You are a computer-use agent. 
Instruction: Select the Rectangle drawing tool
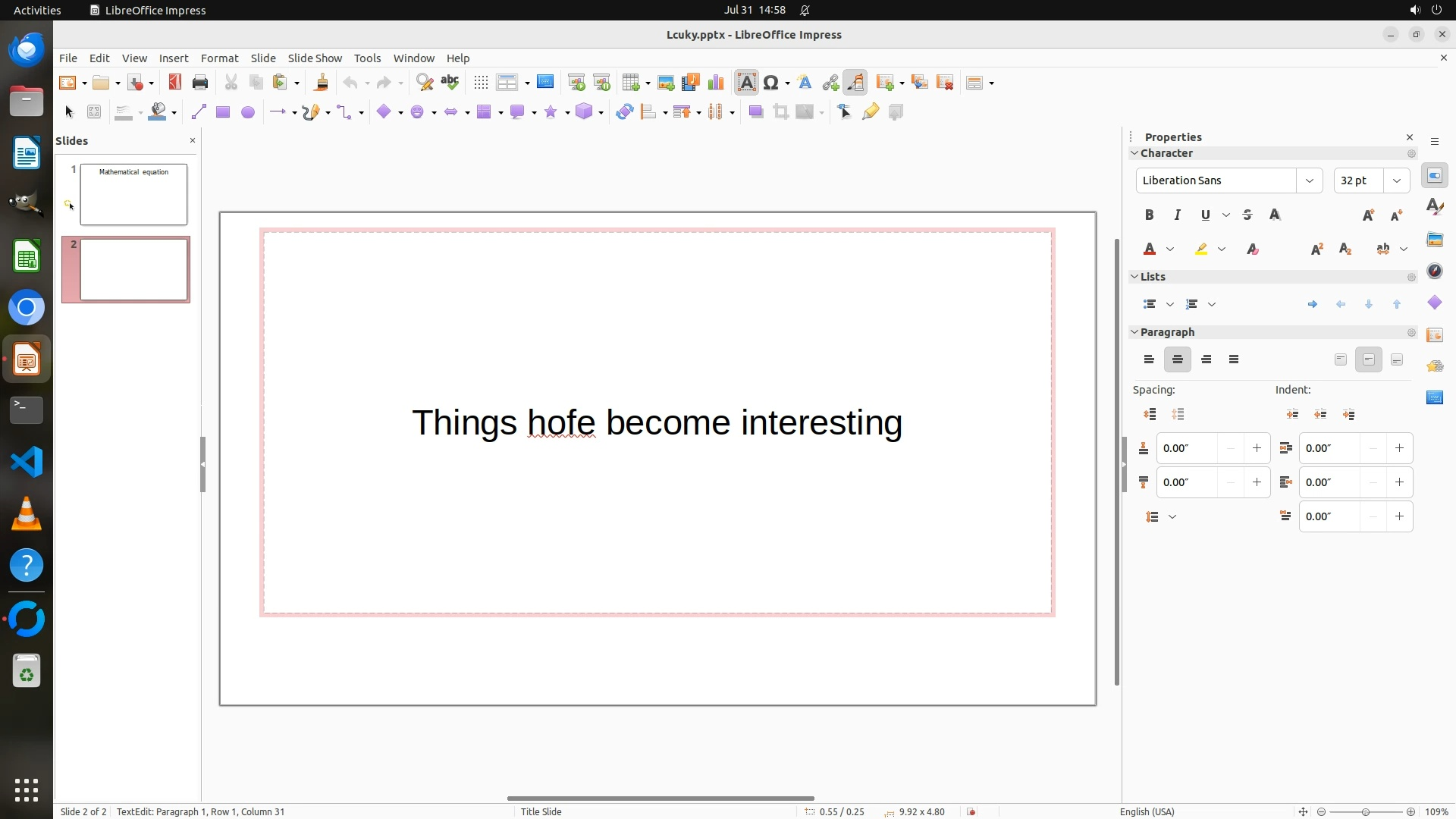click(222, 112)
